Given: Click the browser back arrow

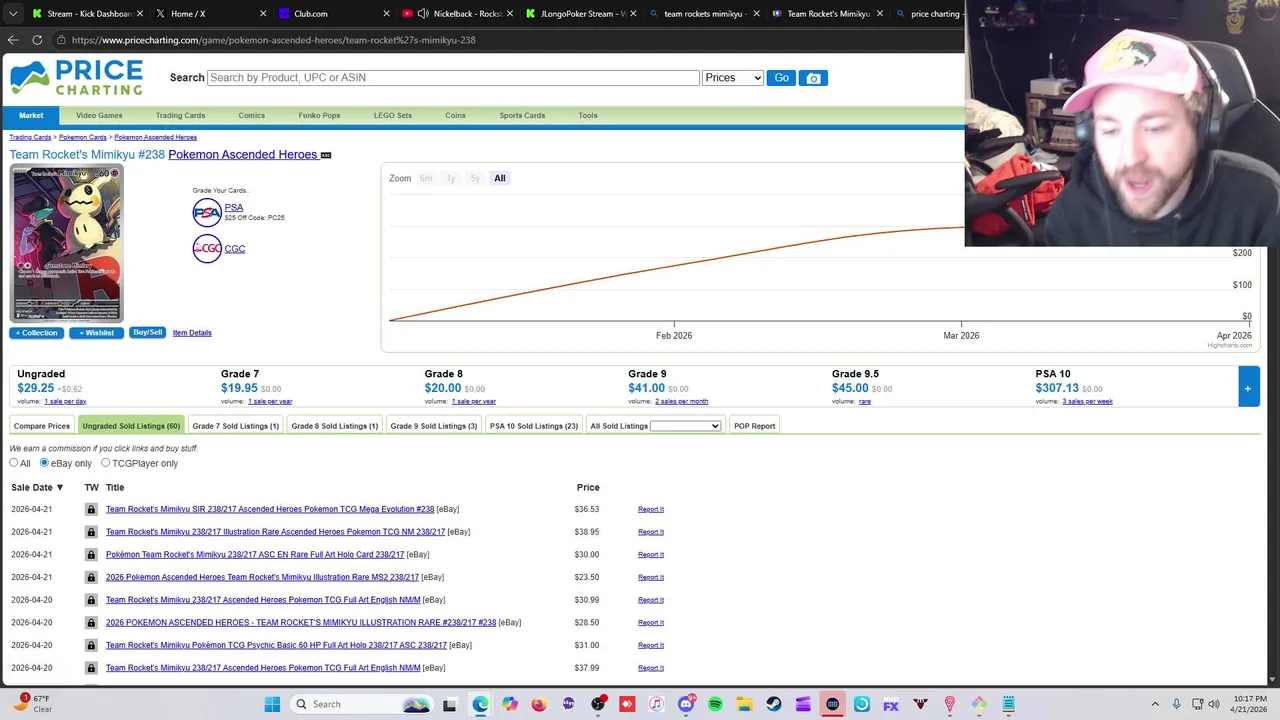Looking at the screenshot, I should point(13,40).
